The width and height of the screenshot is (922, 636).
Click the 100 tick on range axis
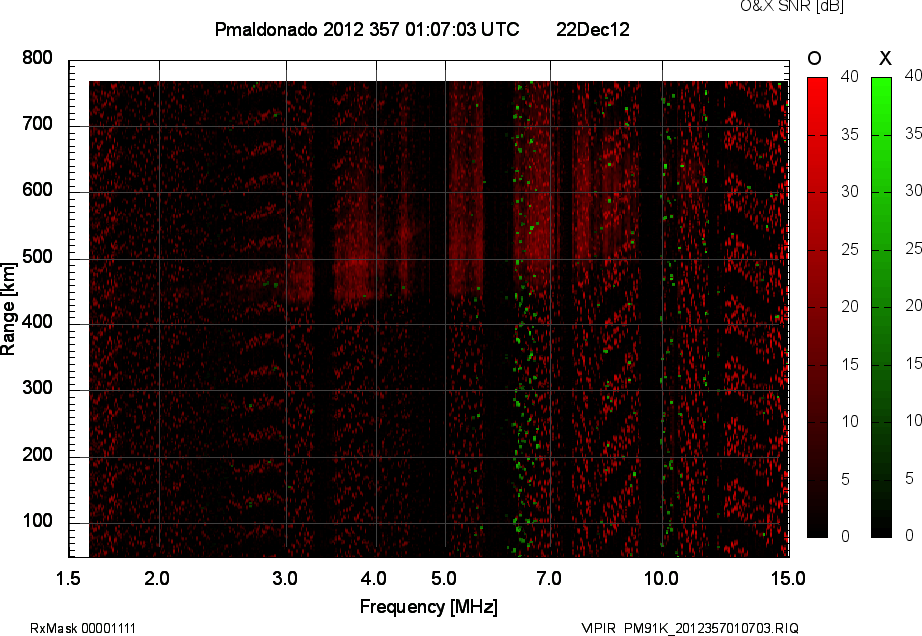(x=38, y=522)
